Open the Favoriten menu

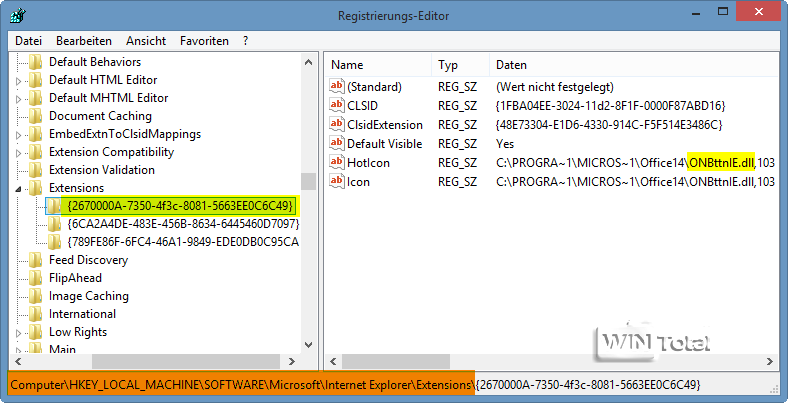tap(205, 41)
